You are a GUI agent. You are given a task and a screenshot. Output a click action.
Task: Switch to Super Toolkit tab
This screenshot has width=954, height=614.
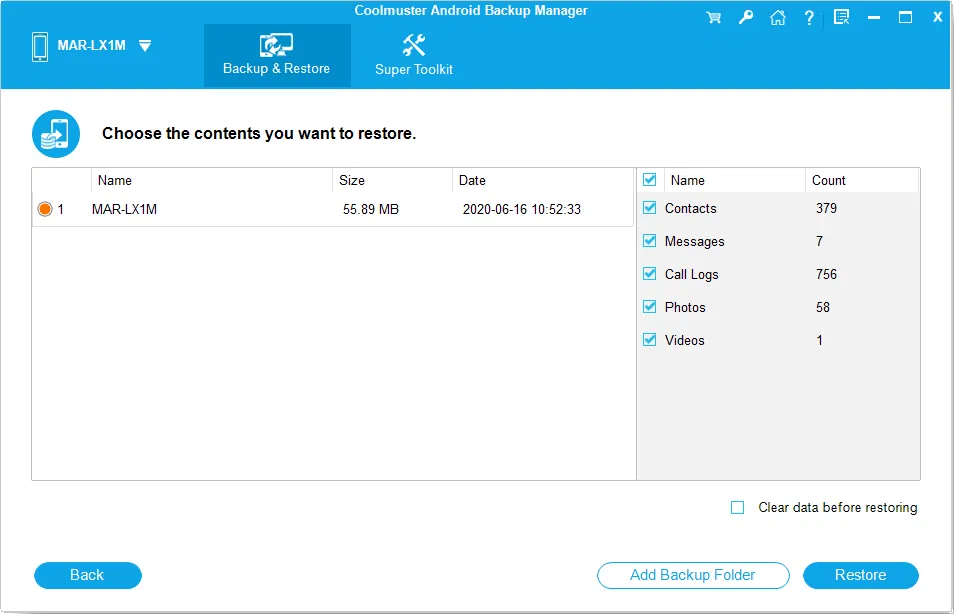click(414, 55)
